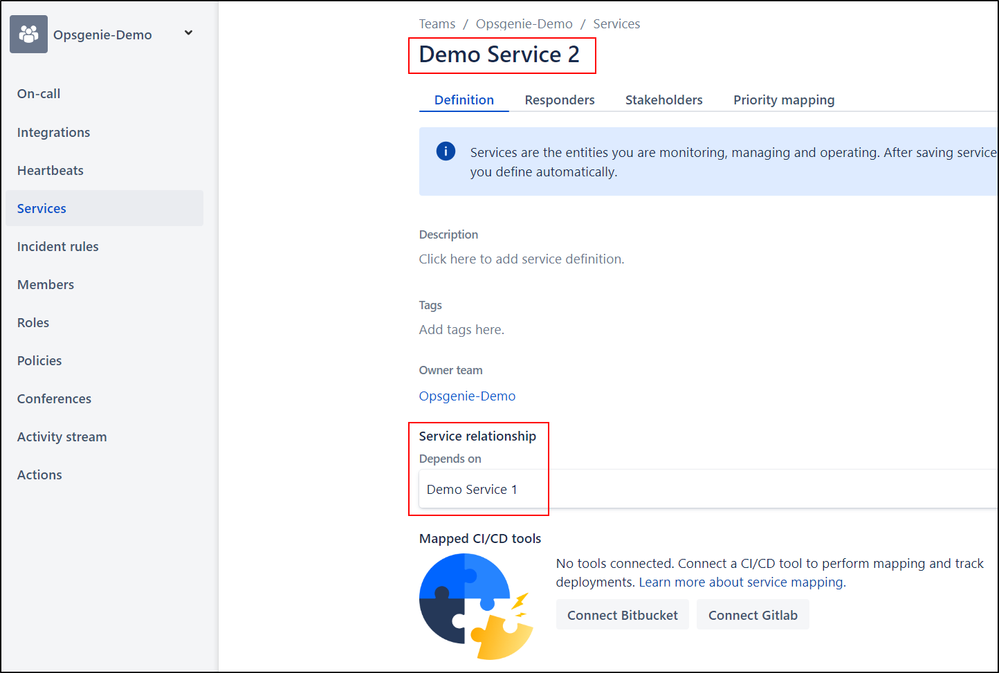The image size is (999, 673).
Task: Switch to the Definition tab
Action: (x=464, y=100)
